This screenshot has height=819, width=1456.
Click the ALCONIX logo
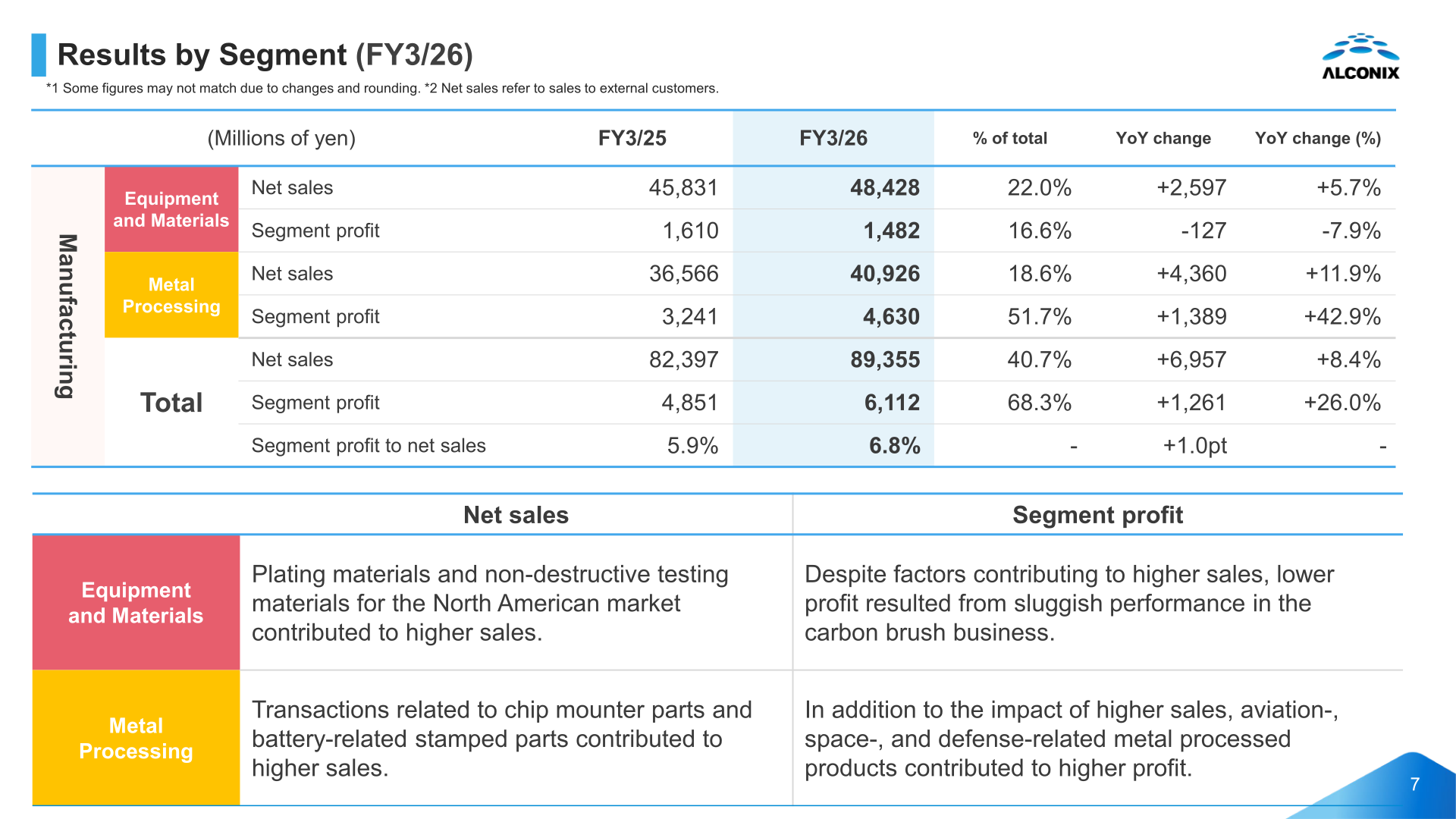(1360, 57)
